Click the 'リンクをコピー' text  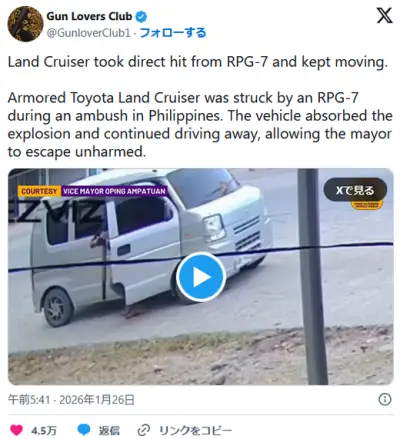pyautogui.click(x=195, y=430)
